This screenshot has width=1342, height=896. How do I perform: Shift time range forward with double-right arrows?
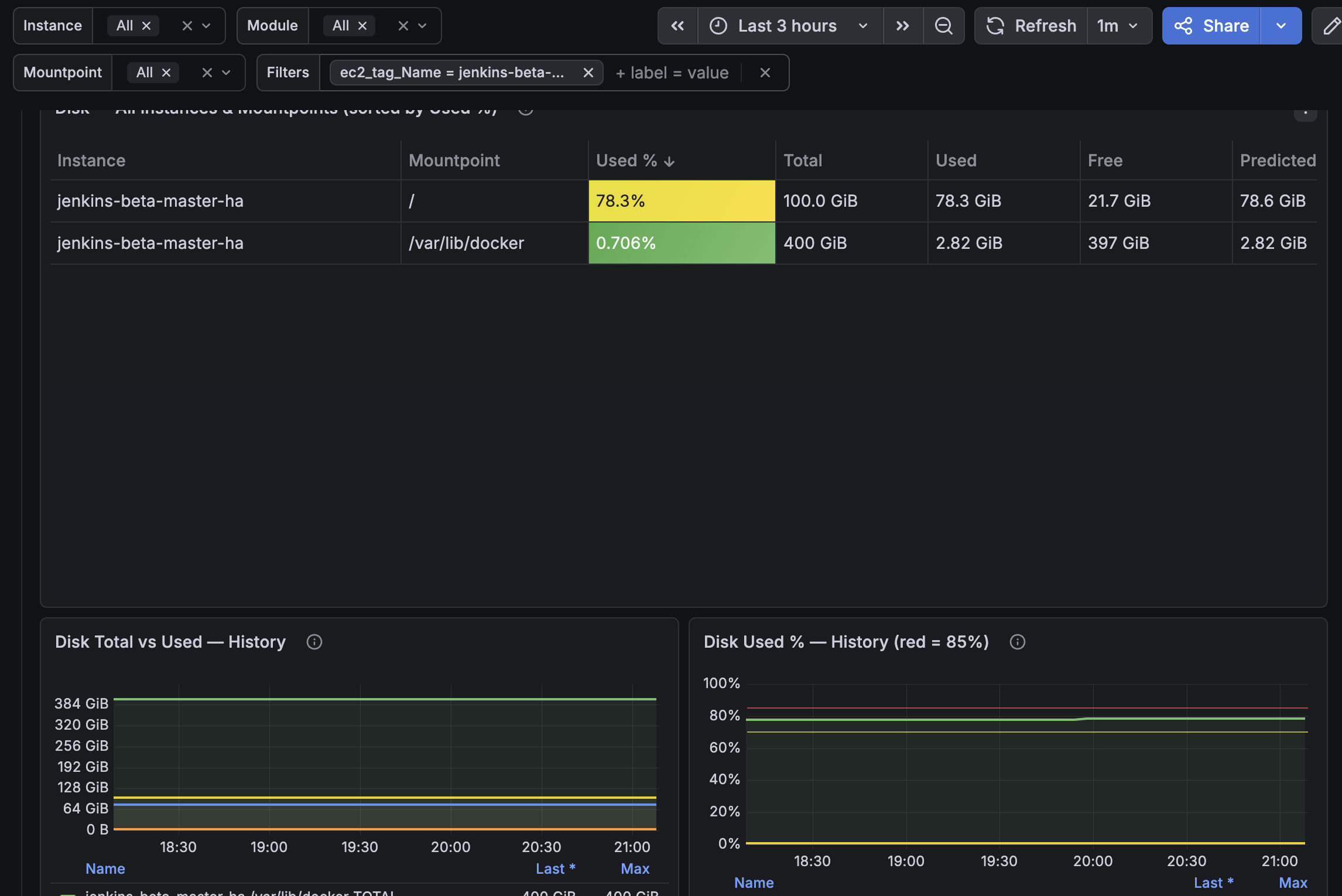click(x=903, y=26)
